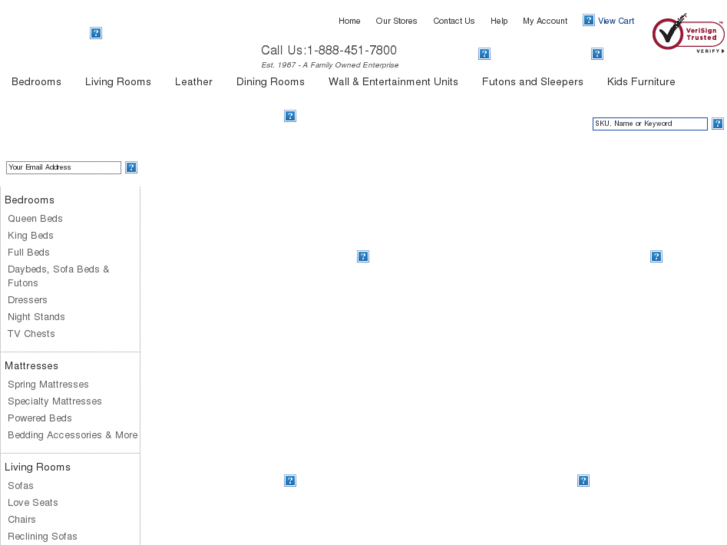Screen dimensions: 727x545
Task: Open My Account
Action: coord(545,21)
